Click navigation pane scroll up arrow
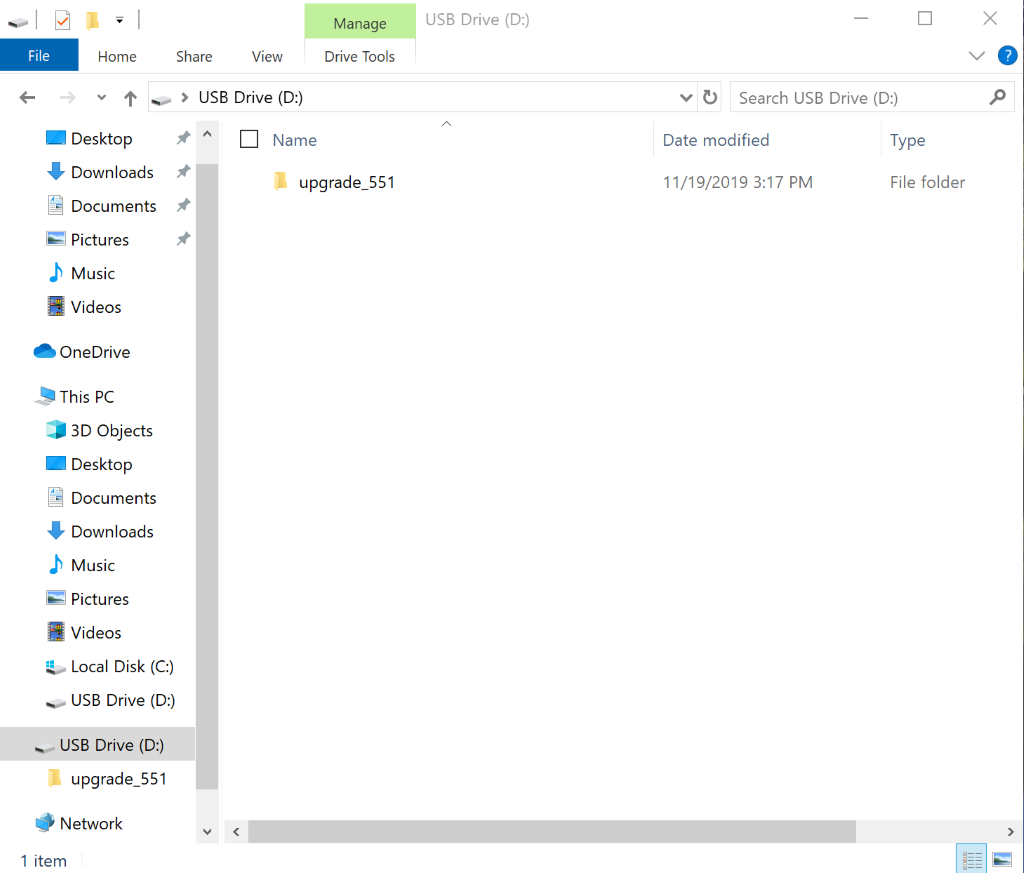Image resolution: width=1024 pixels, height=873 pixels. [207, 134]
